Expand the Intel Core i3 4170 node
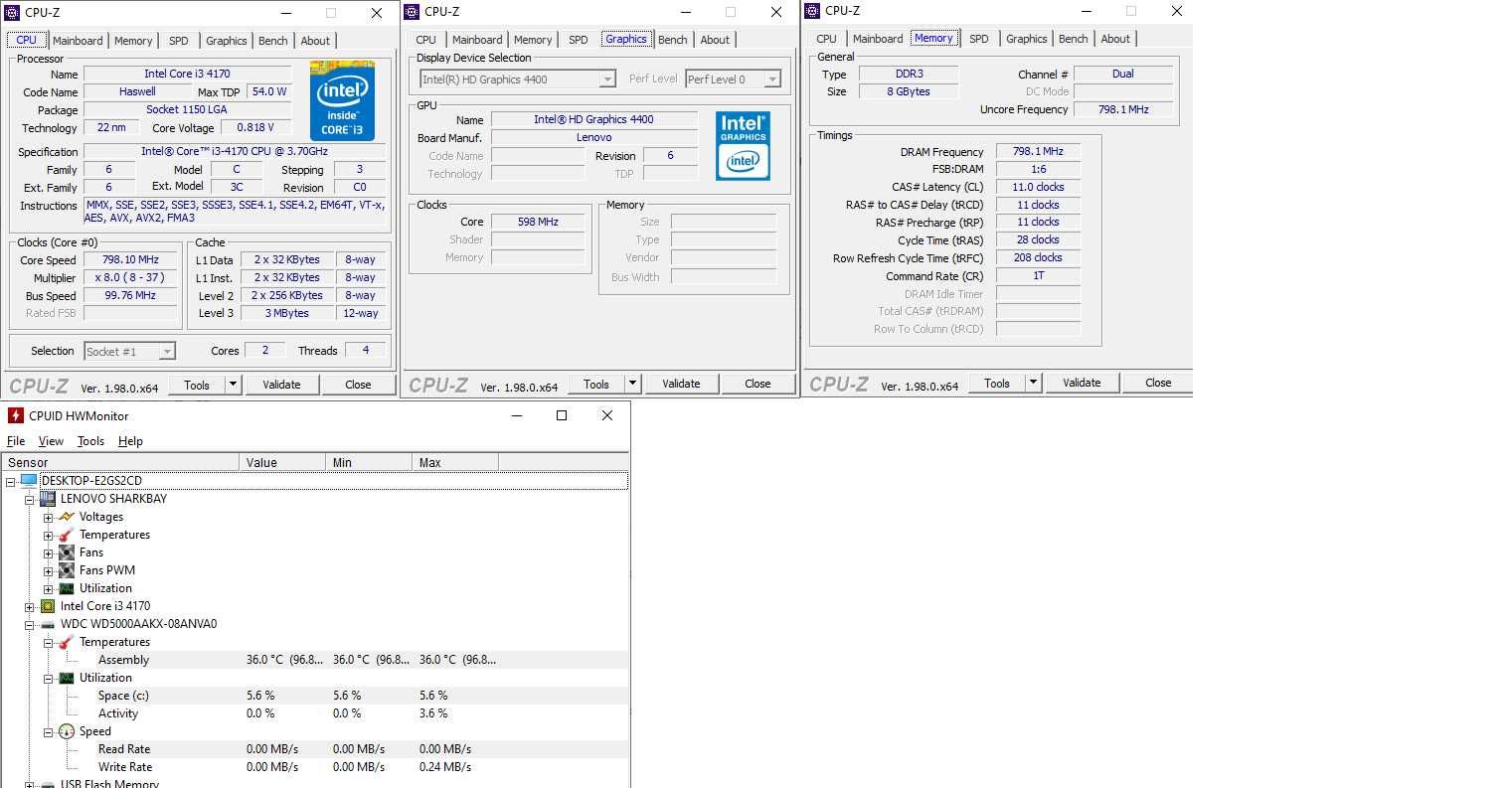1512x788 pixels. pos(29,606)
